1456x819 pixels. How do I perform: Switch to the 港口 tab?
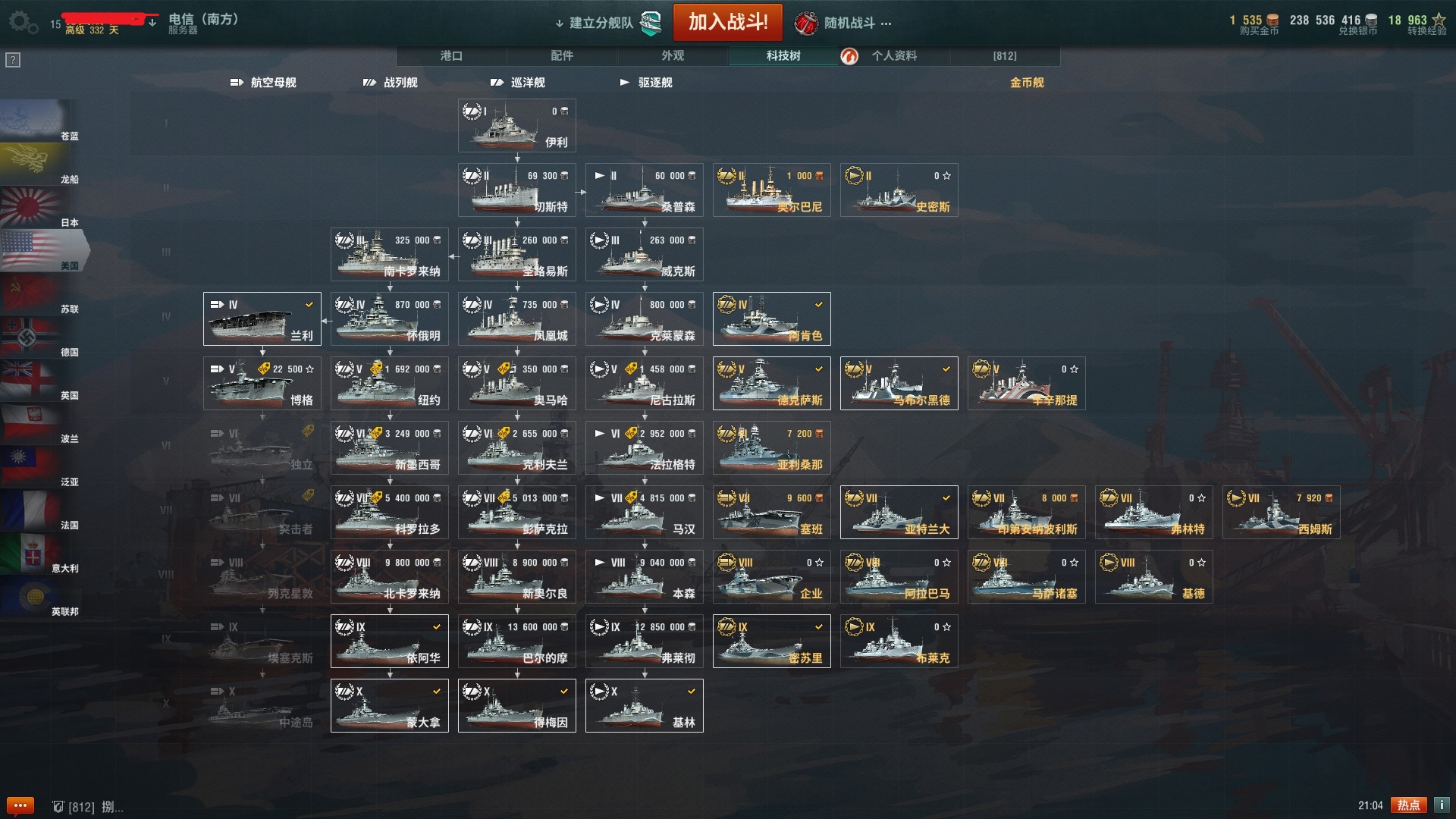[451, 55]
